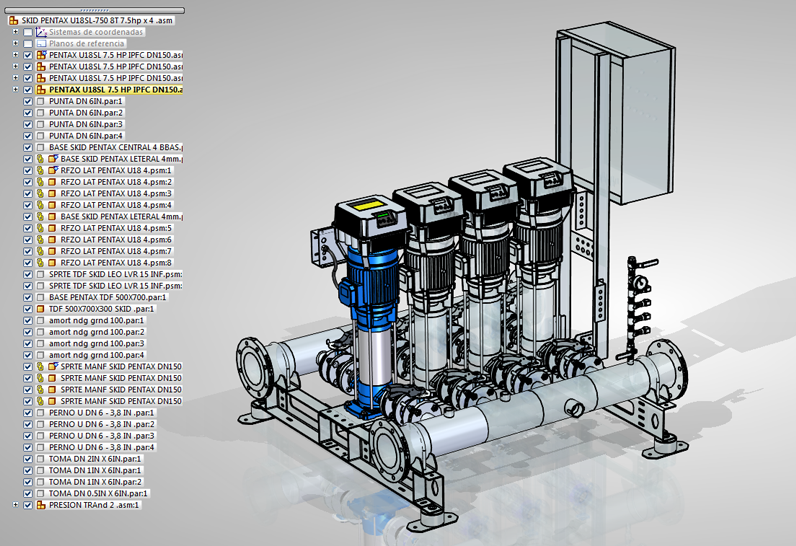Select BASE PENTAX TDF 500X700.par:1 row

[x=108, y=297]
